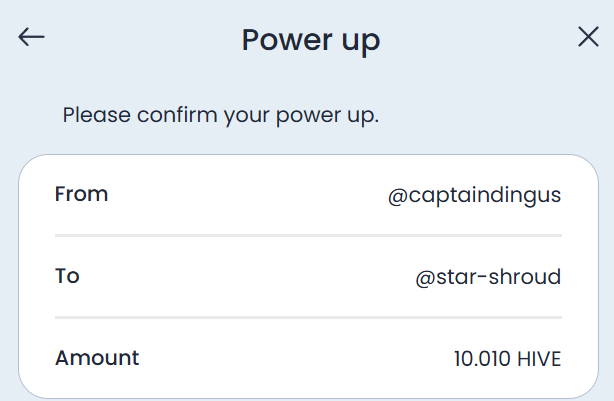Go back using the left arrow icon
This screenshot has width=614, height=401.
31,37
